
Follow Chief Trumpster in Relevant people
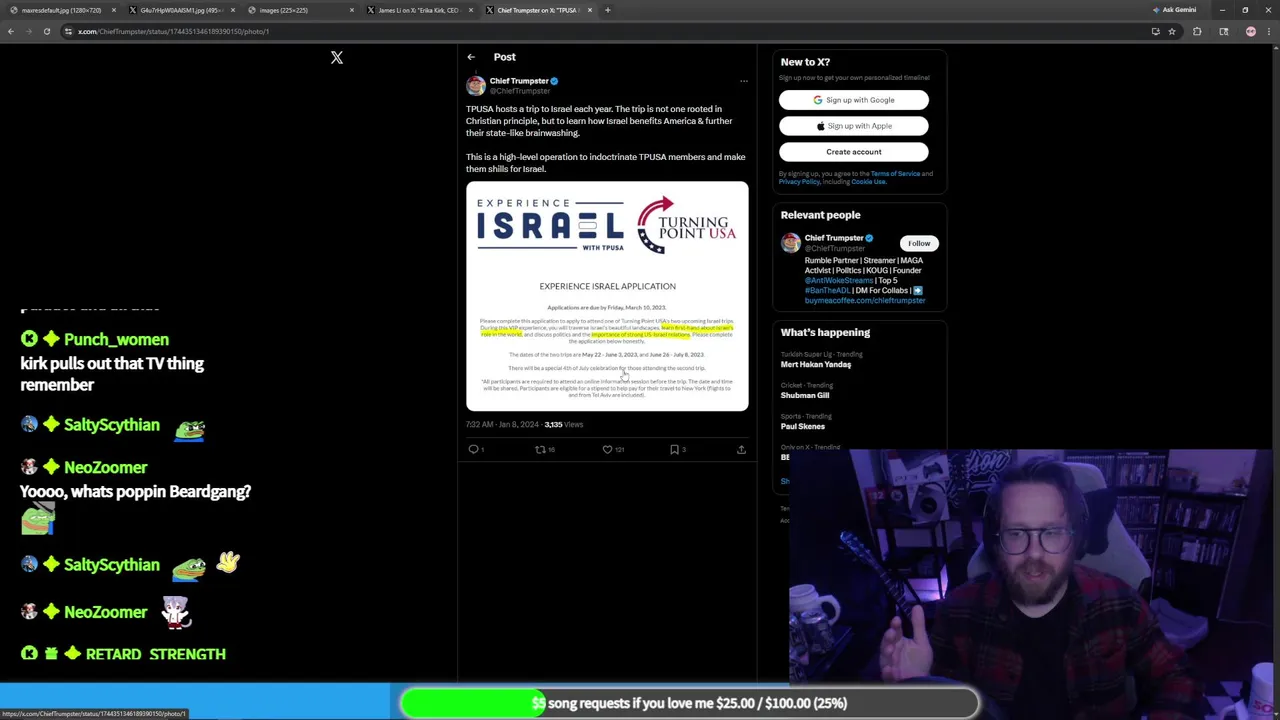tap(919, 243)
